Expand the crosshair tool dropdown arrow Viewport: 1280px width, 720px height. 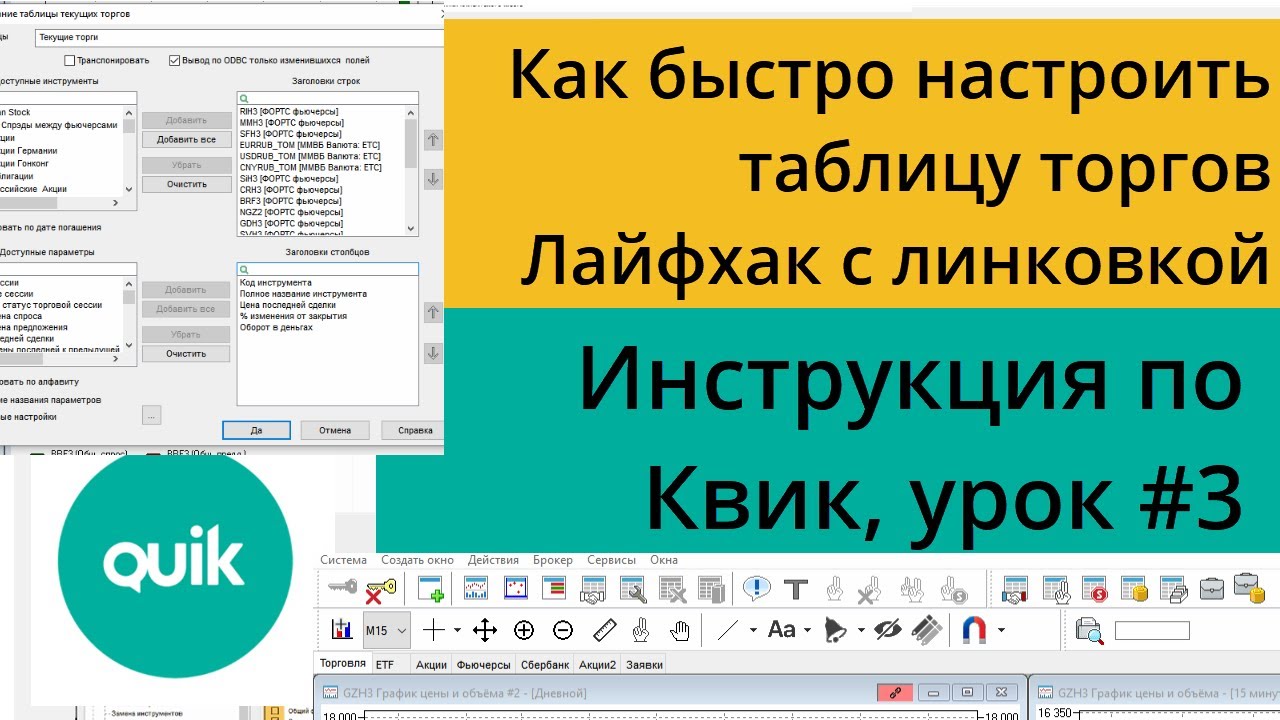click(x=457, y=631)
